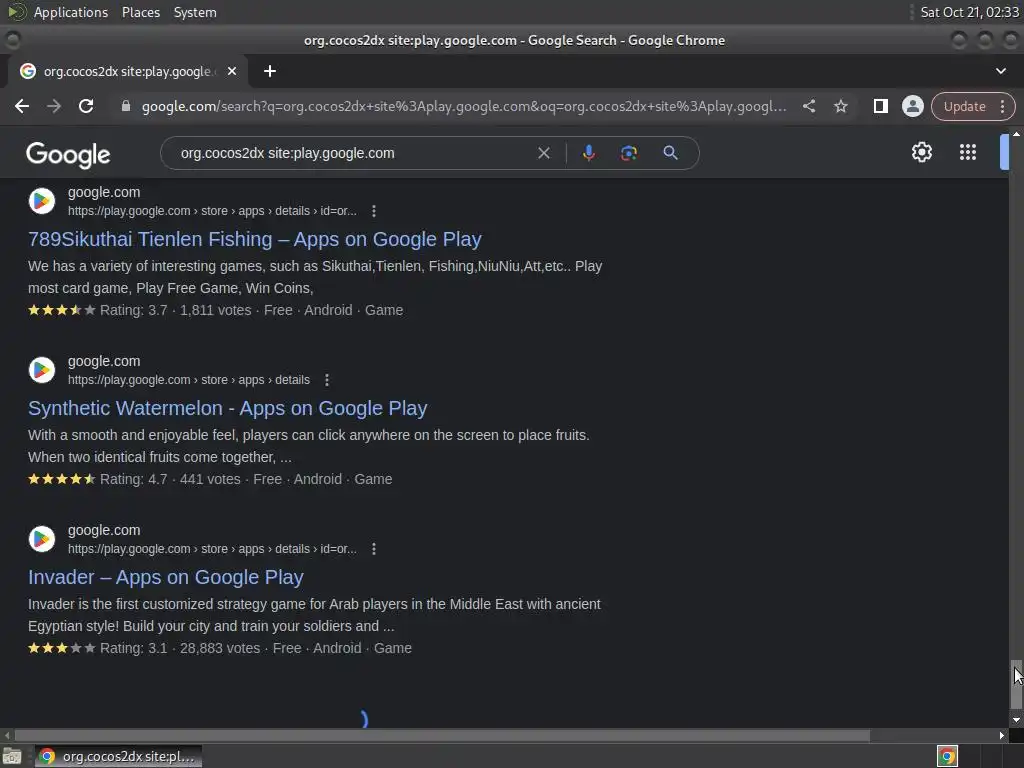Share this page from the address bar
Screen dimensions: 1024x768
pyautogui.click(x=809, y=106)
